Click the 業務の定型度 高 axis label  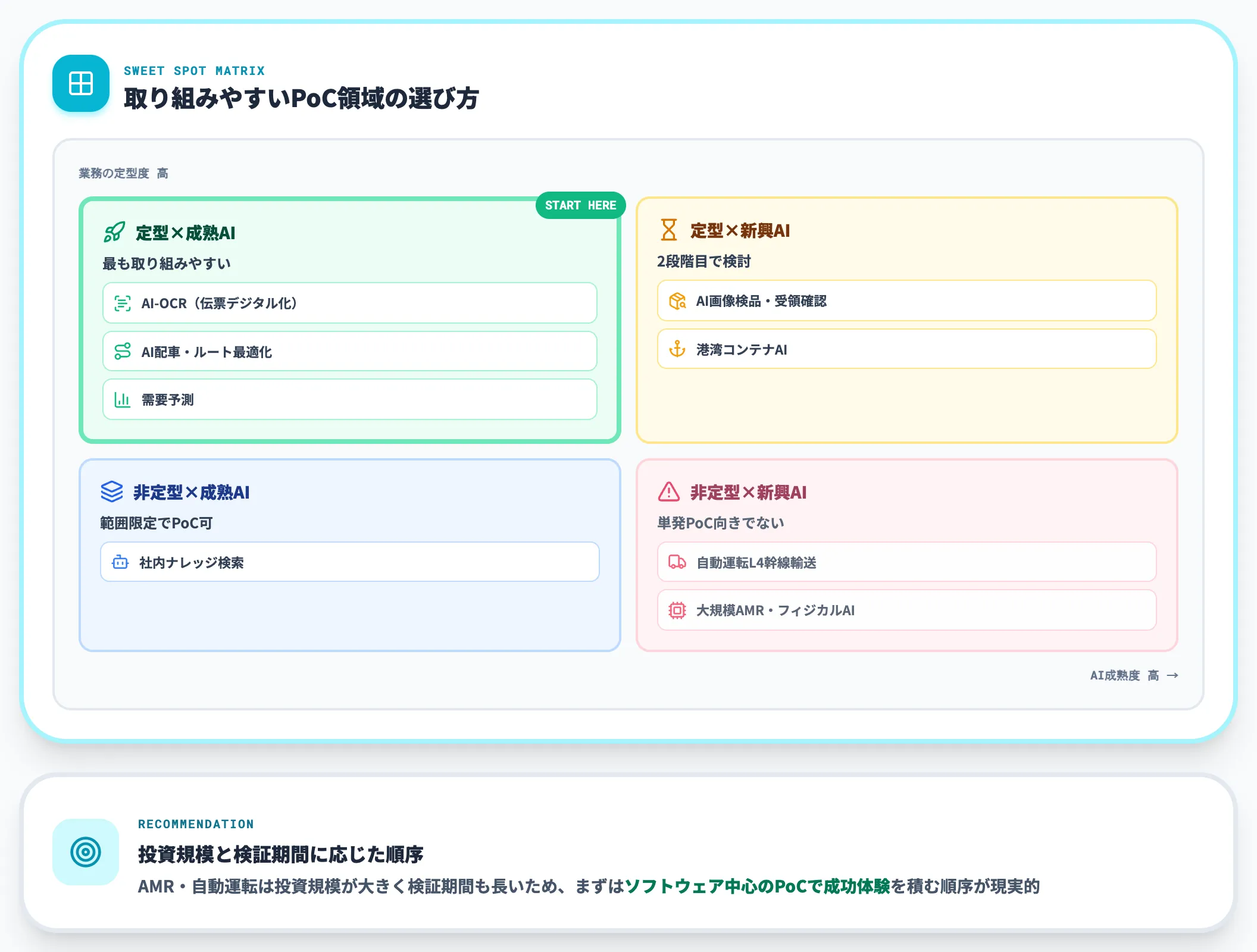pos(124,173)
